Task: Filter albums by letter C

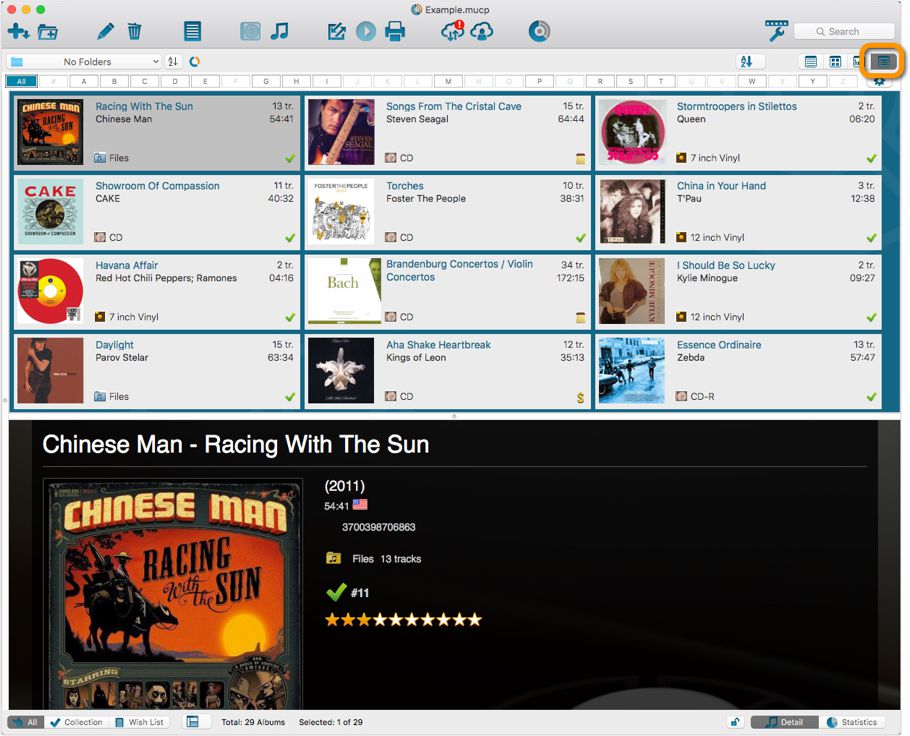Action: 145,81
